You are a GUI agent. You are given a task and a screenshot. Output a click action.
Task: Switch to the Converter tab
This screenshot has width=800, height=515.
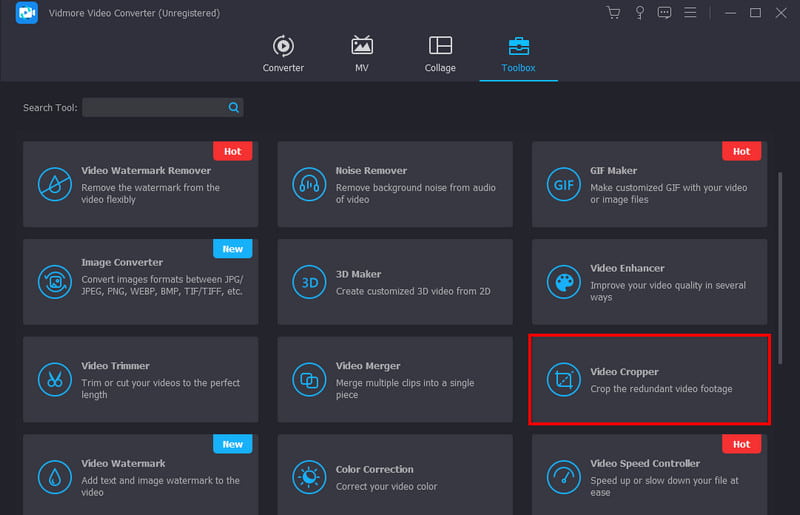[283, 54]
